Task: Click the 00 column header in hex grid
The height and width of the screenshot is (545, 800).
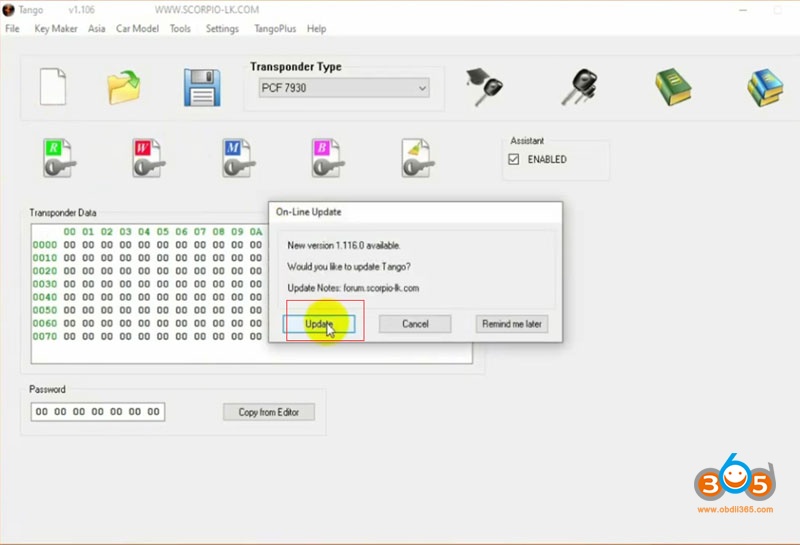Action: click(69, 232)
